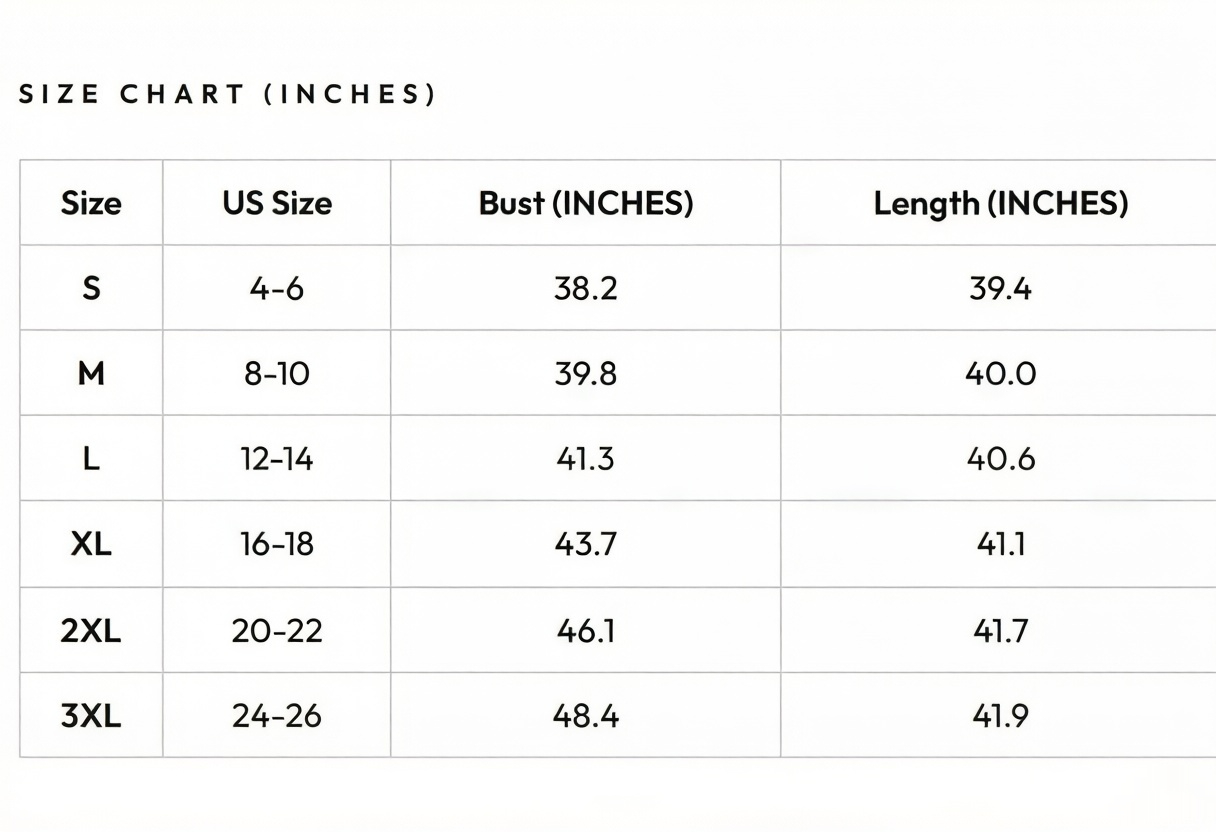Click the 4-6 US size cell
Image resolution: width=1216 pixels, height=832 pixels.
tap(277, 289)
